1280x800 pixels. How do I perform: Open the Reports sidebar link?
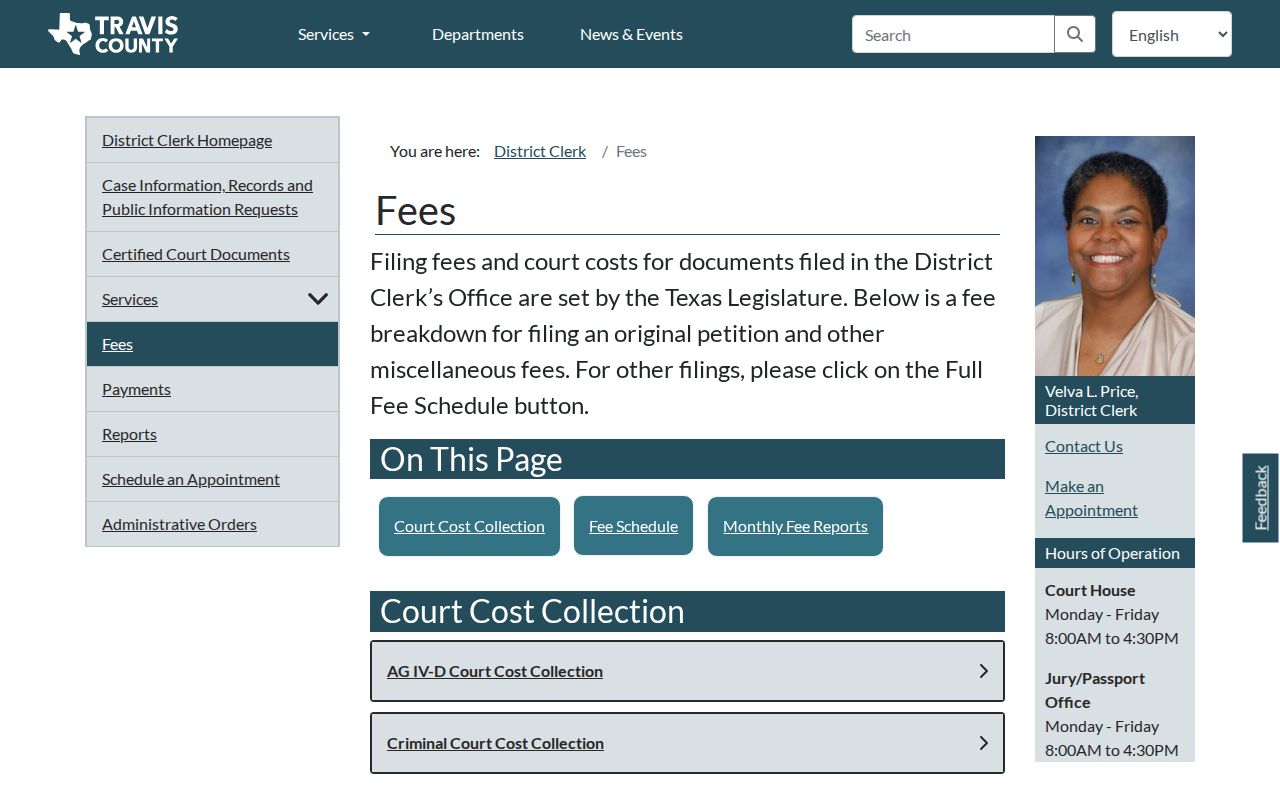[x=129, y=434]
